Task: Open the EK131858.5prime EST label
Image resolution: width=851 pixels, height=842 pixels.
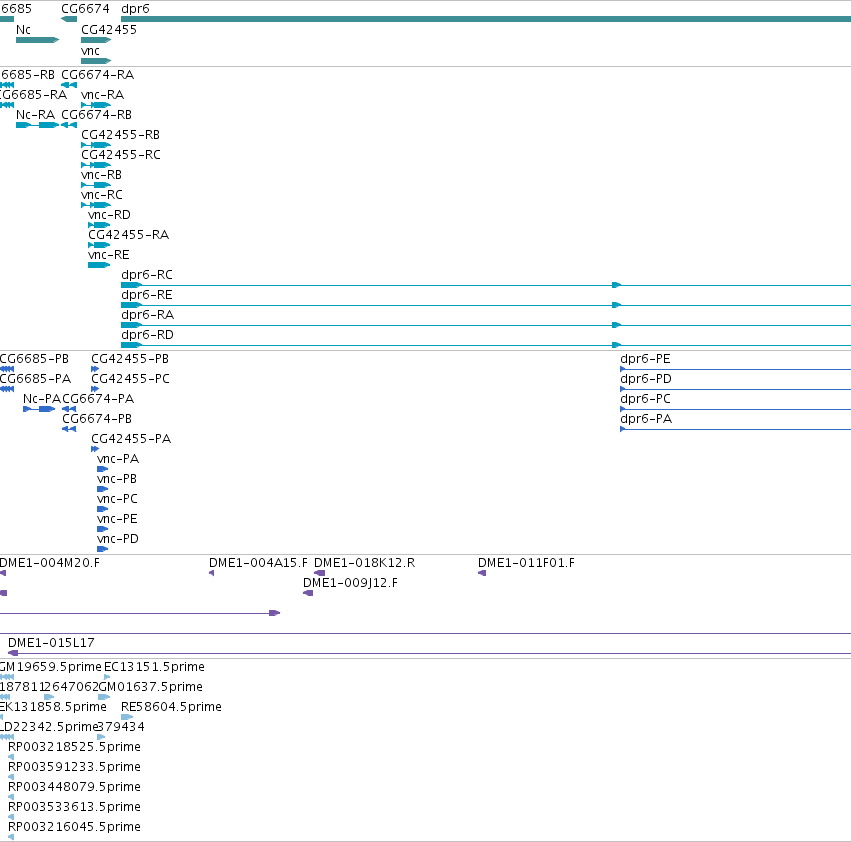Action: click(53, 707)
